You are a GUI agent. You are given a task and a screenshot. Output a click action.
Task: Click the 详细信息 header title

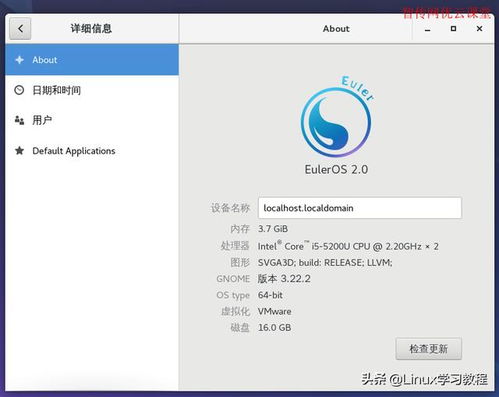[x=91, y=29]
